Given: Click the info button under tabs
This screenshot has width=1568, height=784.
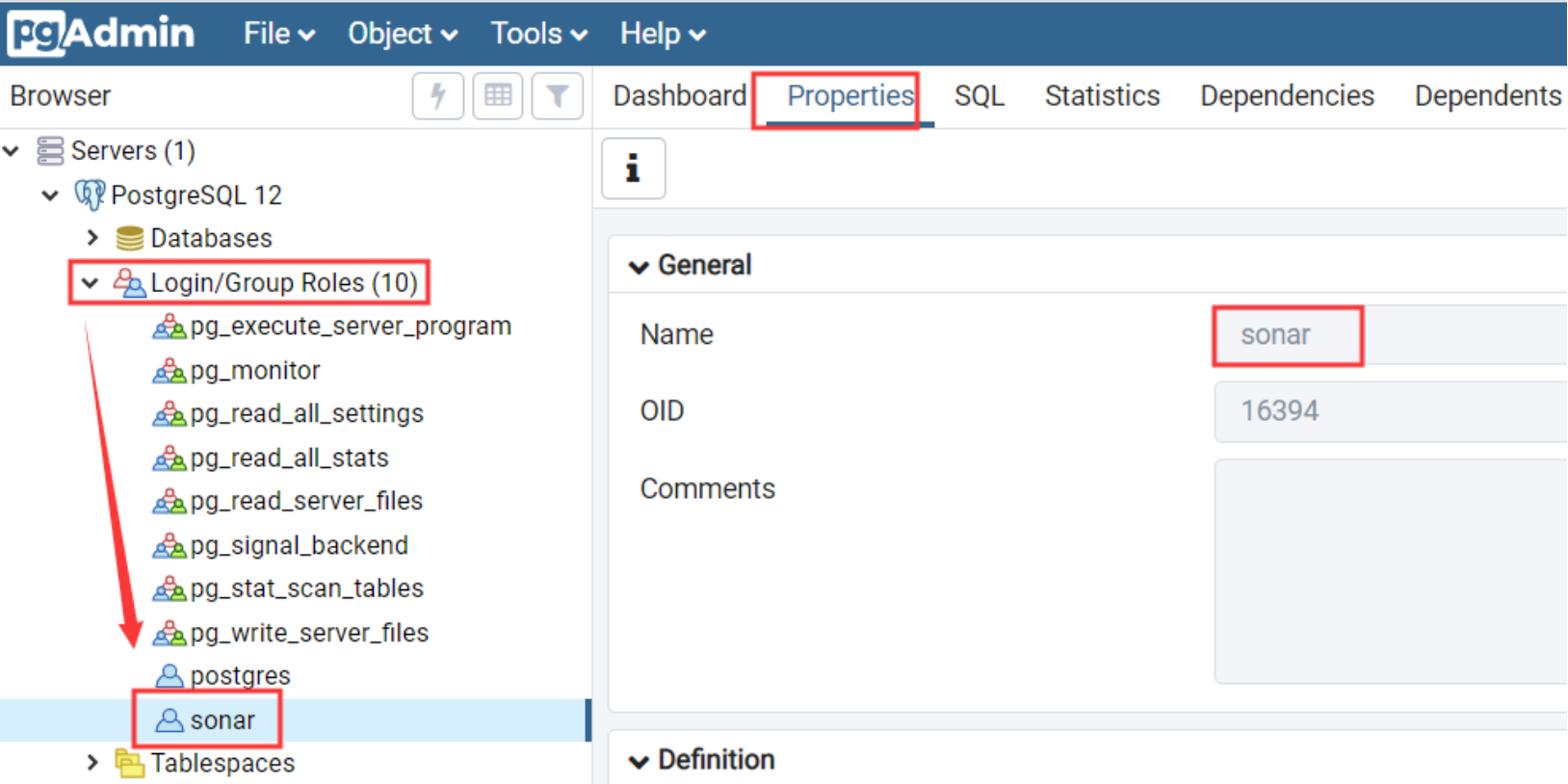Looking at the screenshot, I should click(633, 169).
